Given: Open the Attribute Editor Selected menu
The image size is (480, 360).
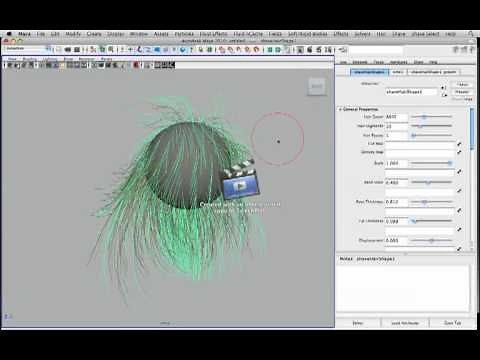Looking at the screenshot, I should 360,62.
